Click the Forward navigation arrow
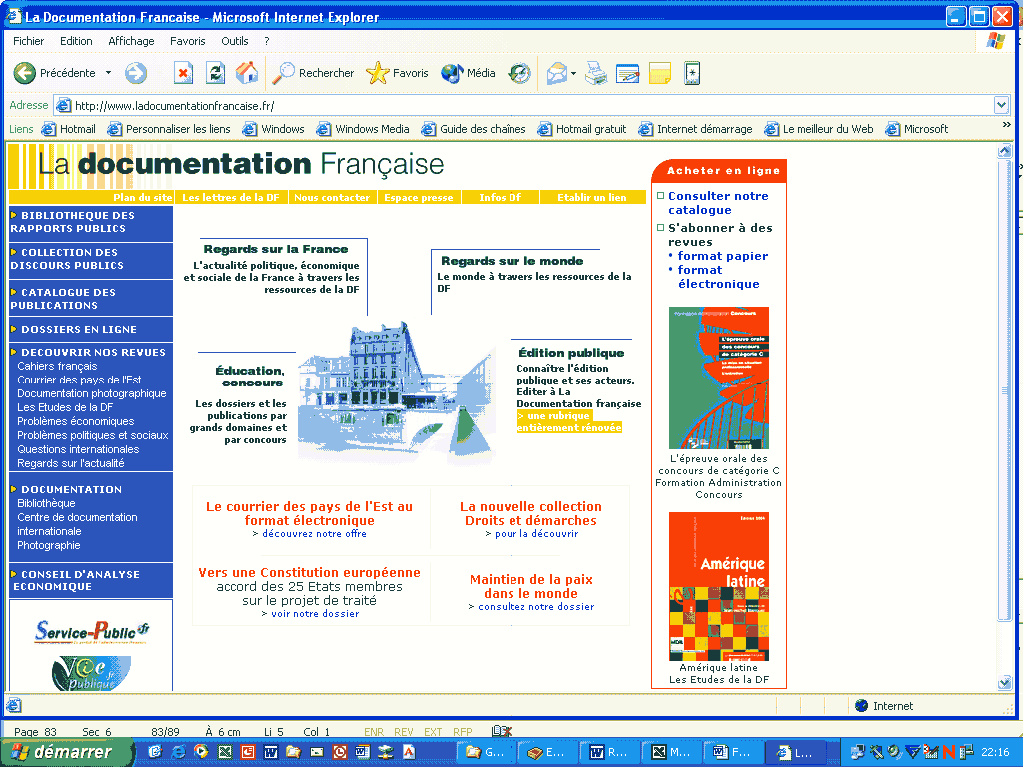Viewport: 1024px width, 768px height. pyautogui.click(x=135, y=73)
